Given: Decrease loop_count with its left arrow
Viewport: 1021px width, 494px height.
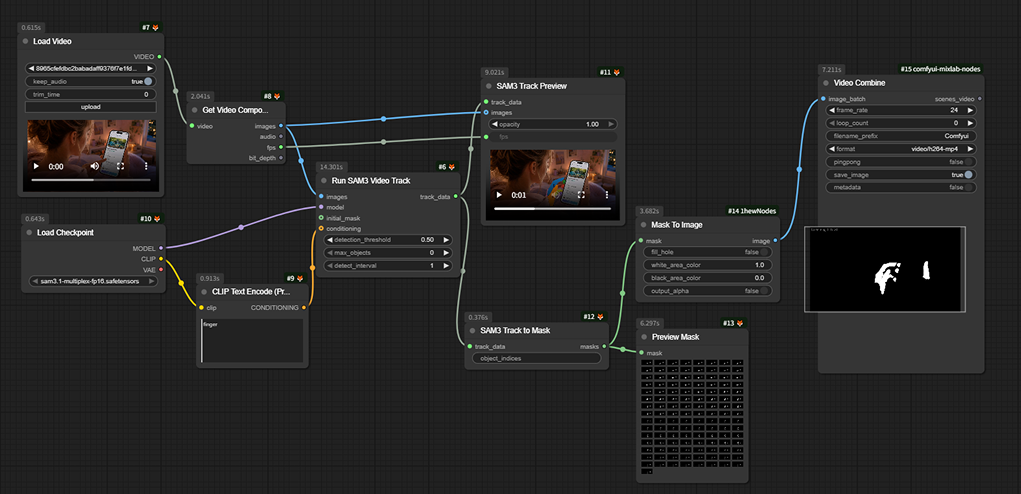Looking at the screenshot, I should (832, 122).
